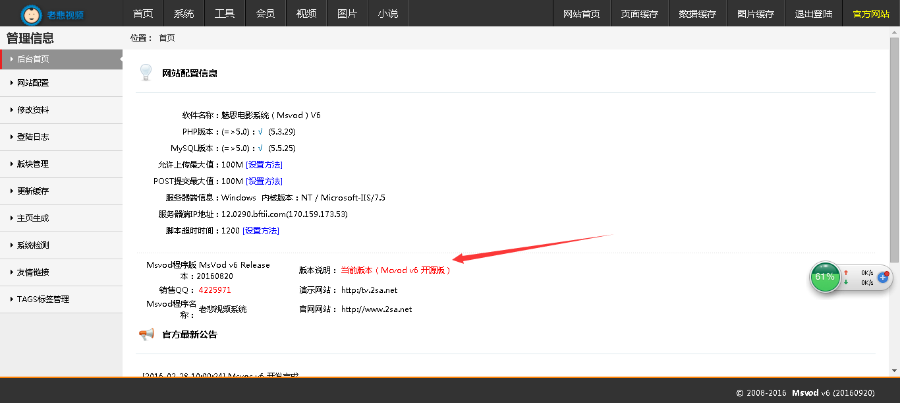The width and height of the screenshot is (900, 403).
Task: Click the 退出登陆 logout button
Action: click(812, 14)
